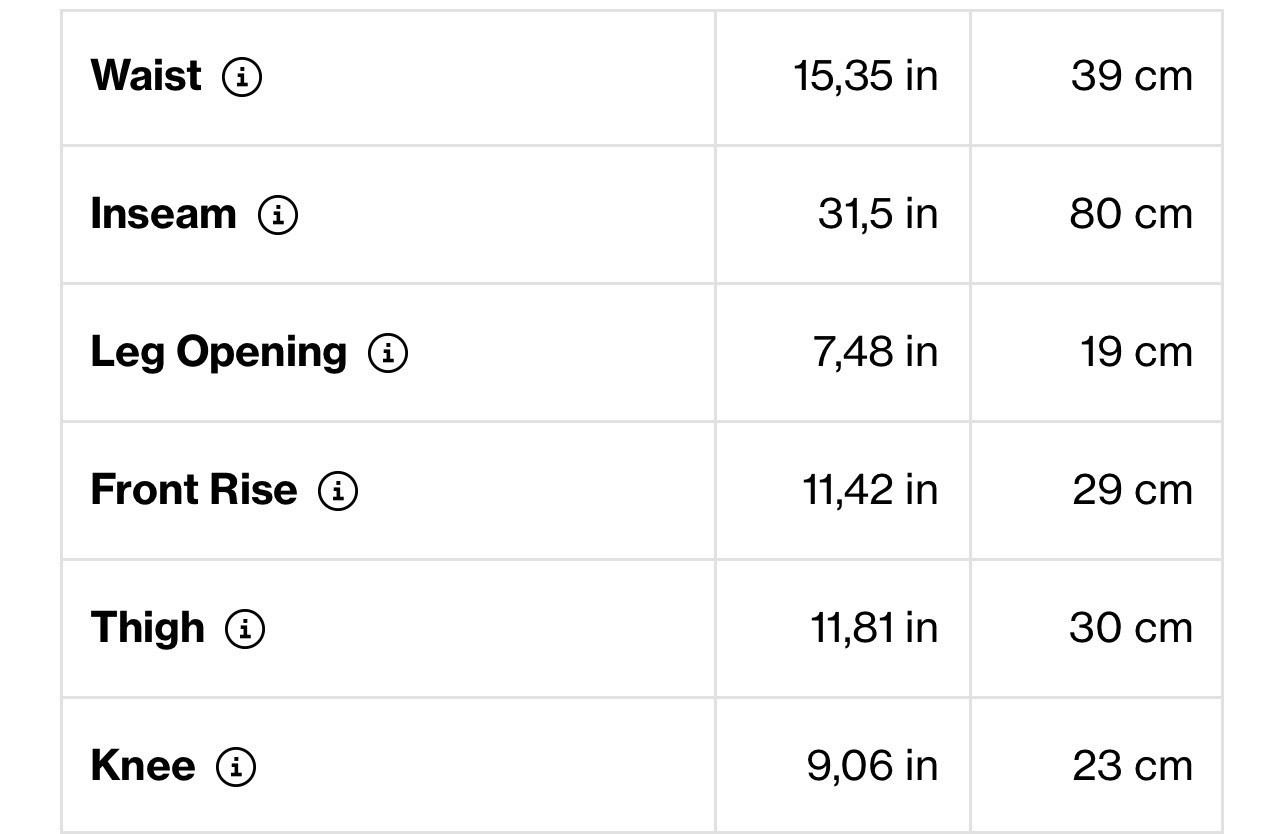Click the 15,35 in waist value

pyautogui.click(x=866, y=76)
